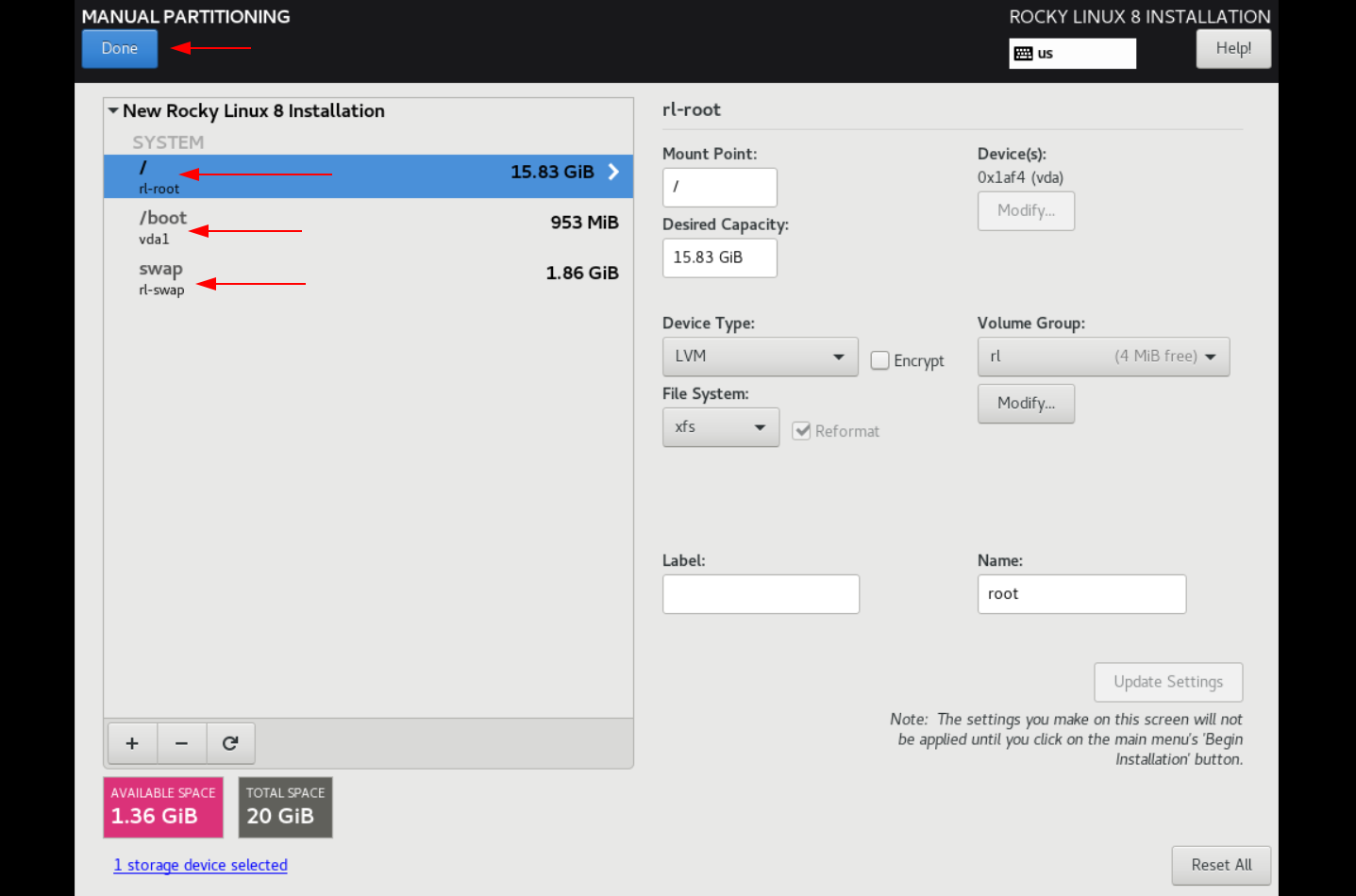
Task: Click the Name input field containing root
Action: coord(1081,594)
